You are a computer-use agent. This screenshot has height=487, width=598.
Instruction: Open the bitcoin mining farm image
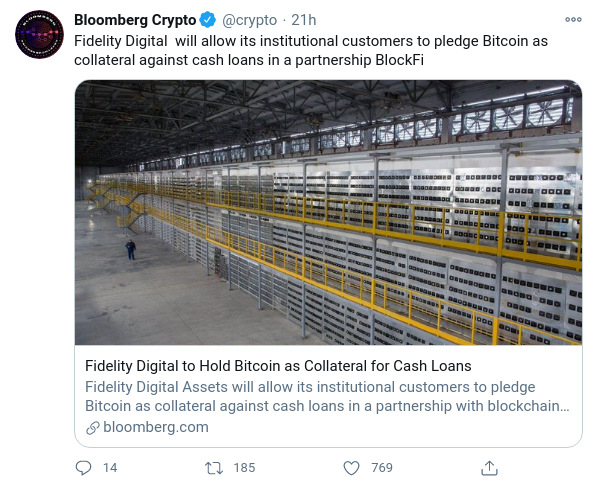(x=328, y=212)
